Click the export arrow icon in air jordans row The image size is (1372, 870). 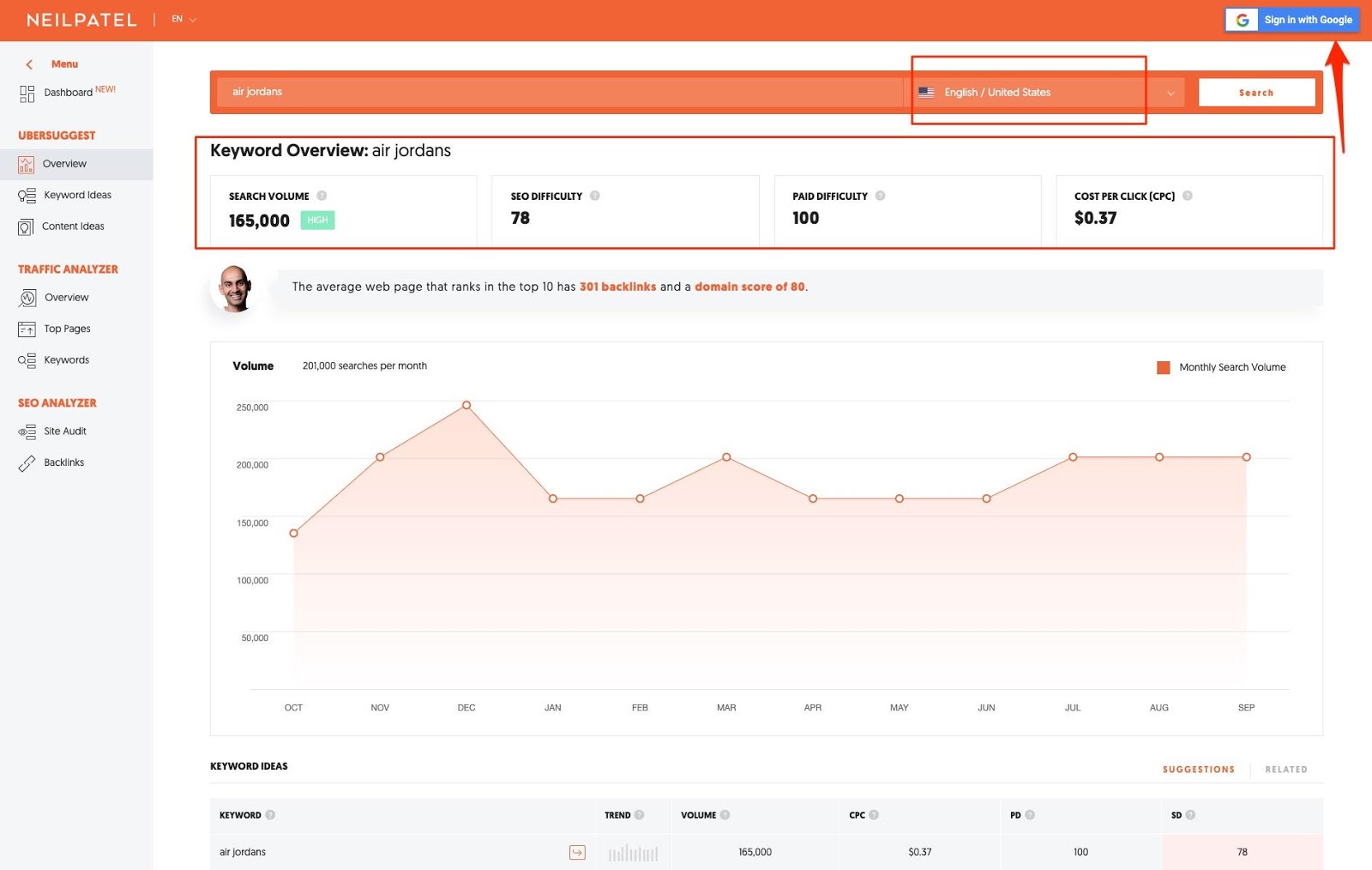(577, 852)
